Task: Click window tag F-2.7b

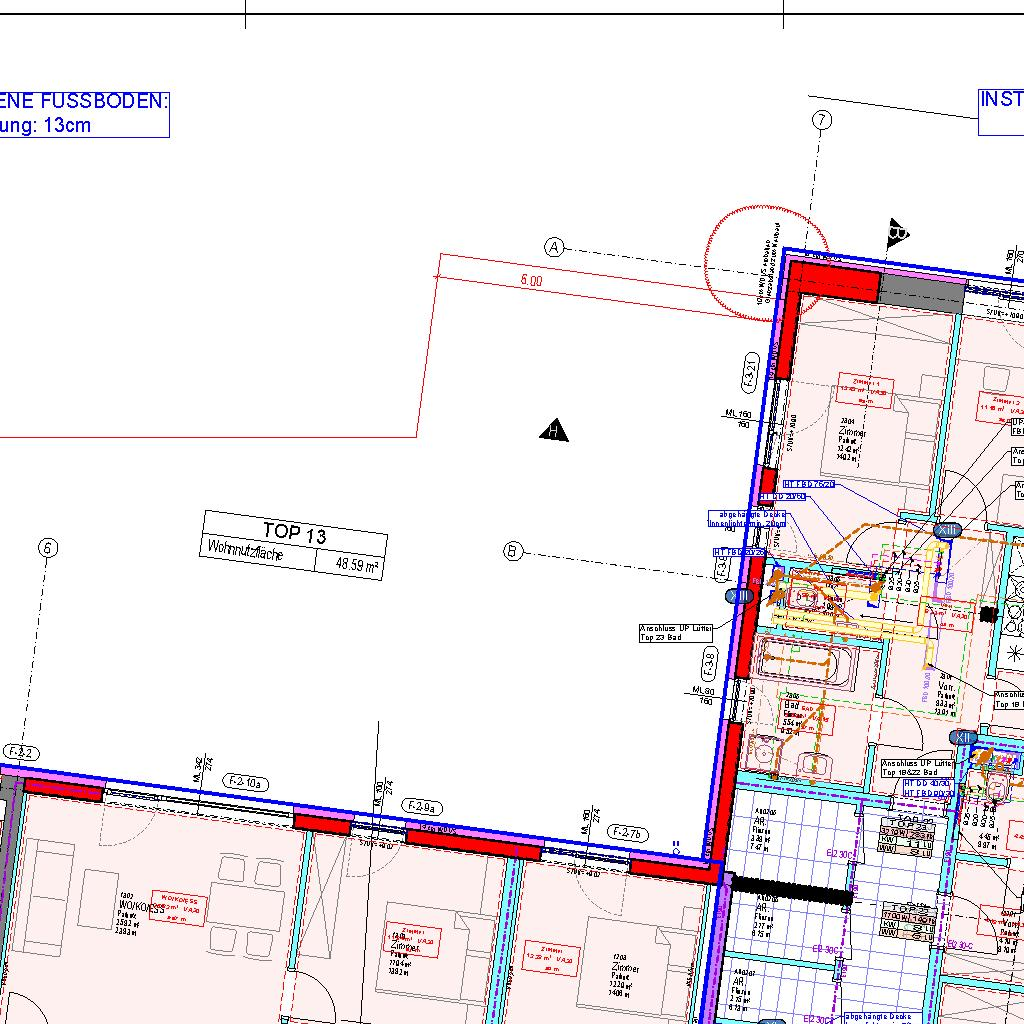Action: pyautogui.click(x=628, y=833)
